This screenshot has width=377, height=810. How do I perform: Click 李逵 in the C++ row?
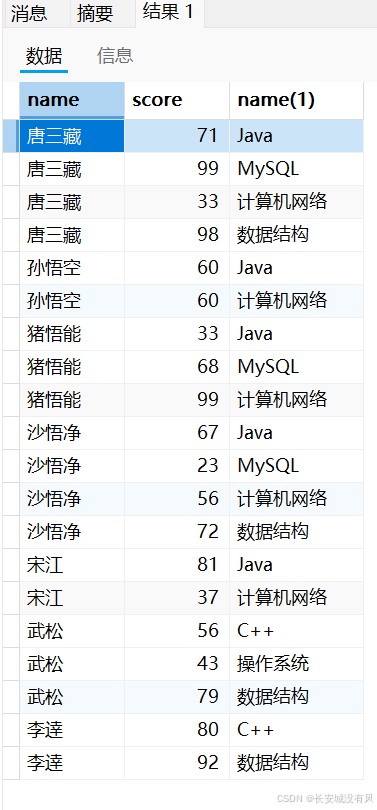tap(72, 731)
